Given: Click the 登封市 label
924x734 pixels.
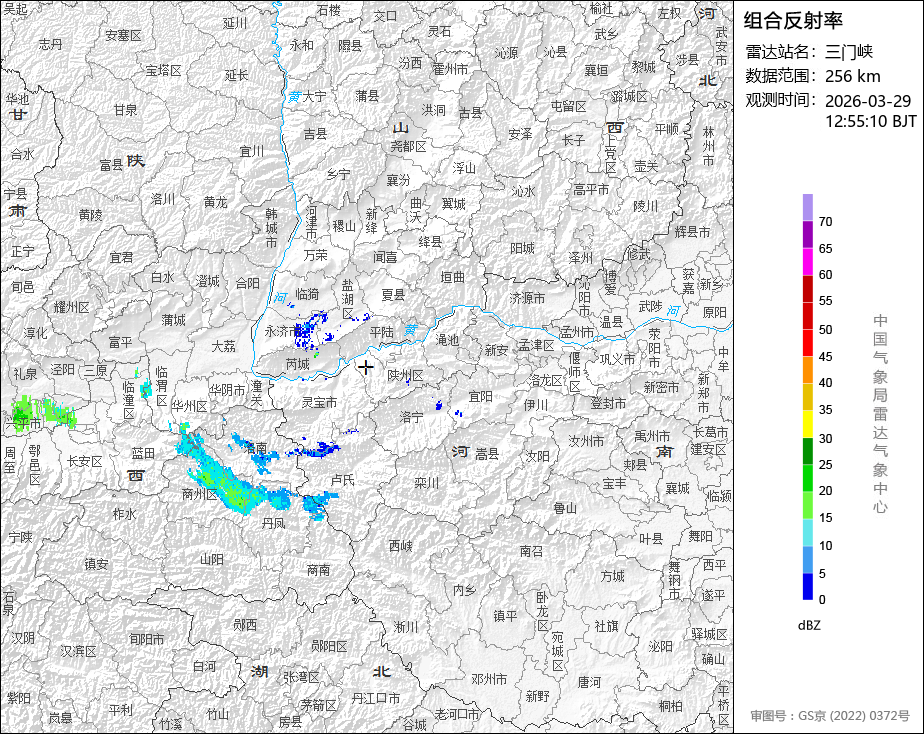Looking at the screenshot, I should click(x=608, y=404).
